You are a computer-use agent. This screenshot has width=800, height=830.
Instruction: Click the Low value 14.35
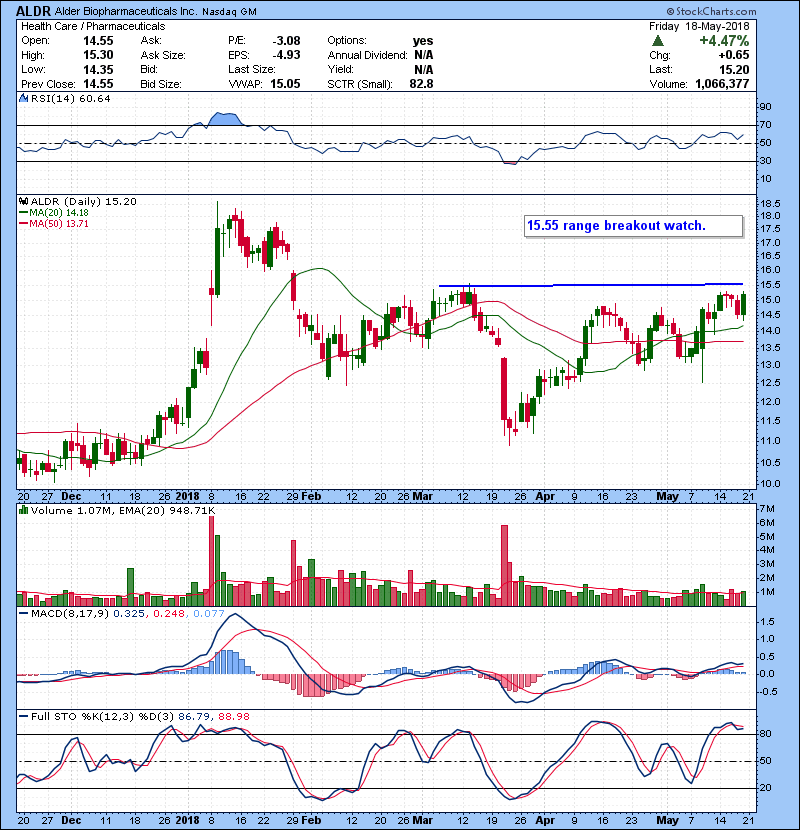pyautogui.click(x=98, y=69)
